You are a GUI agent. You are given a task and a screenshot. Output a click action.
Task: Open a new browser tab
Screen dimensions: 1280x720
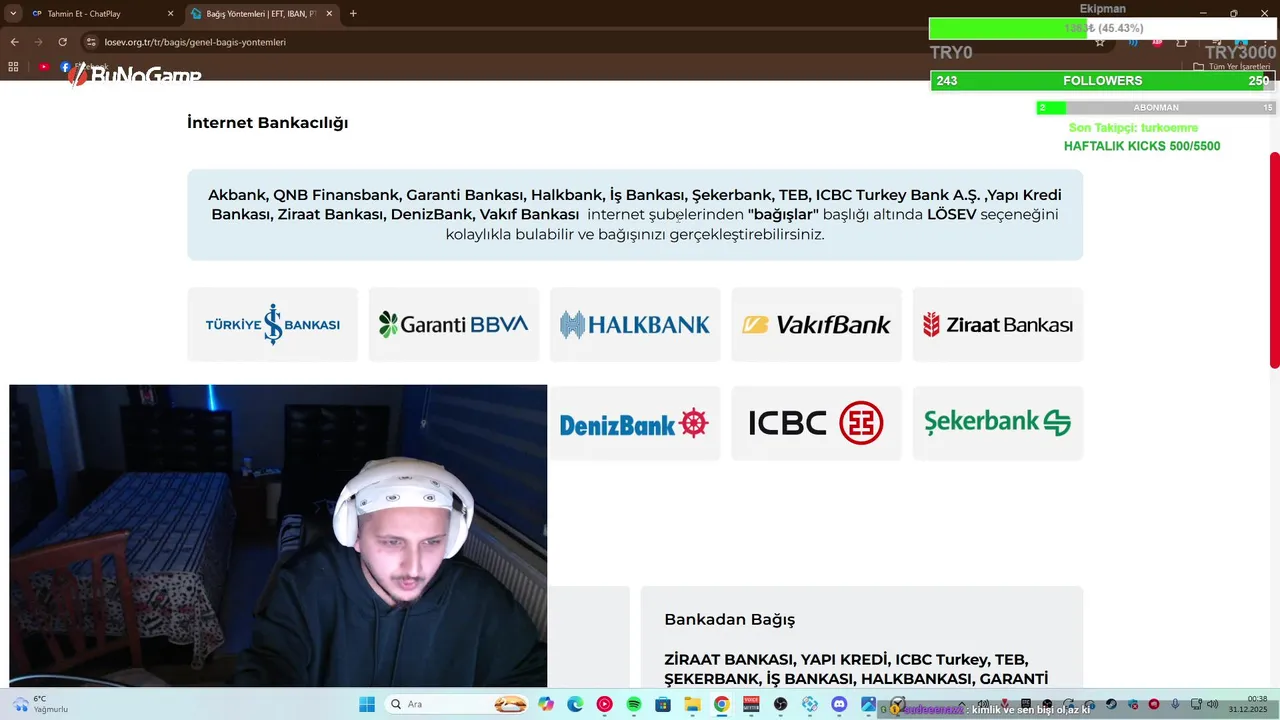(x=353, y=14)
